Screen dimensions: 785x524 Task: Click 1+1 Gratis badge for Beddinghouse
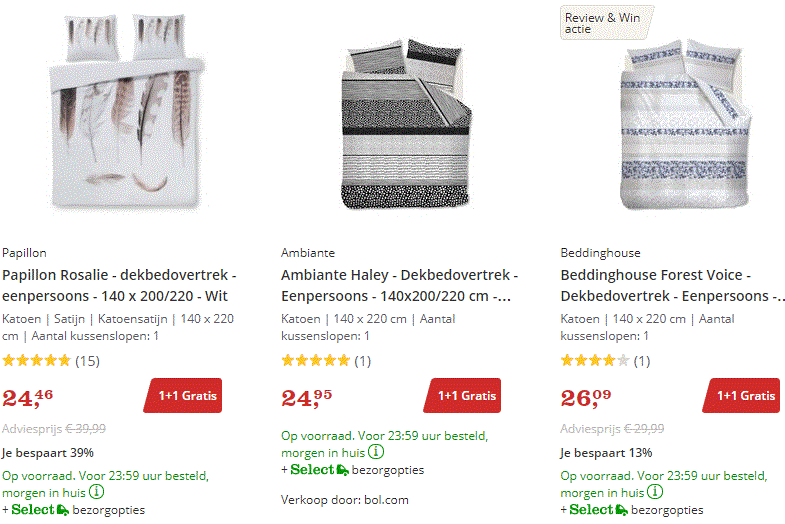744,395
